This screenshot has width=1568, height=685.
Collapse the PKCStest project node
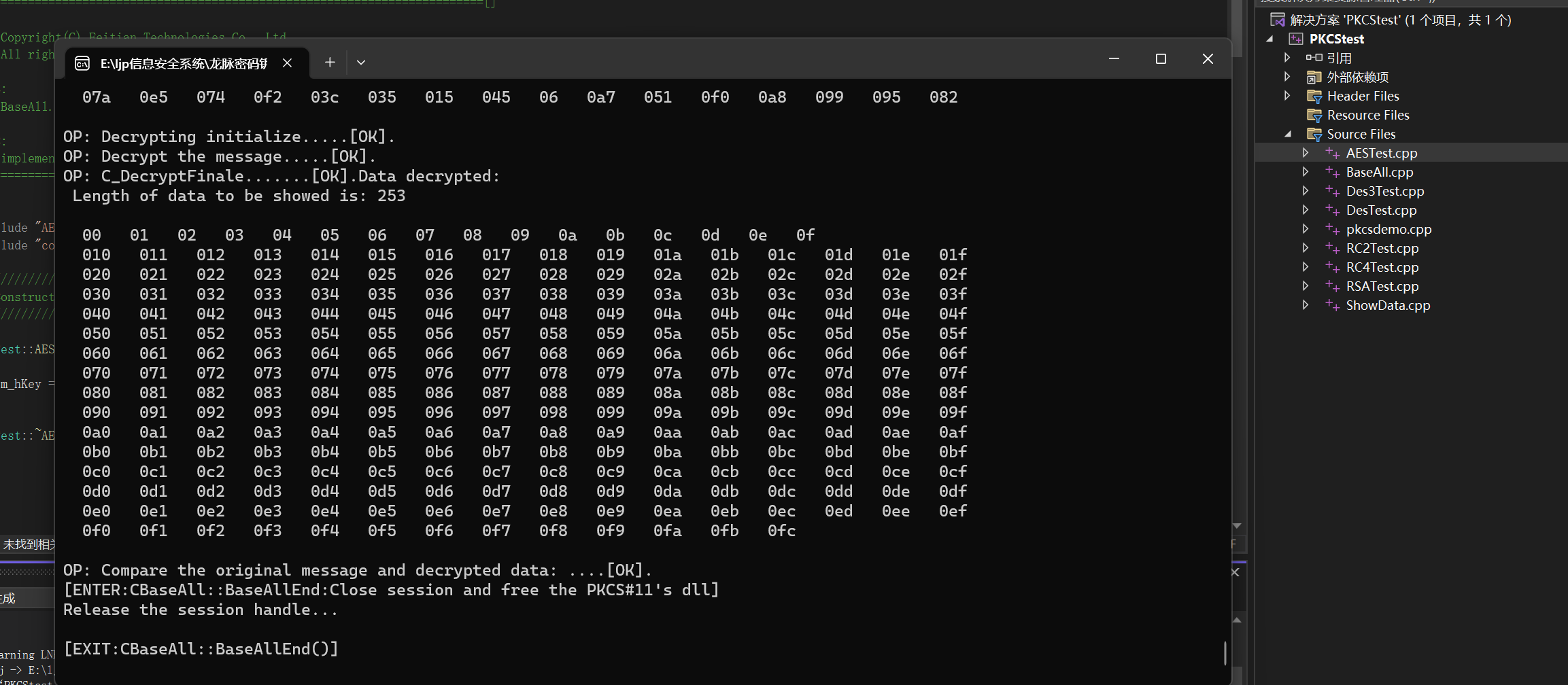click(1269, 39)
